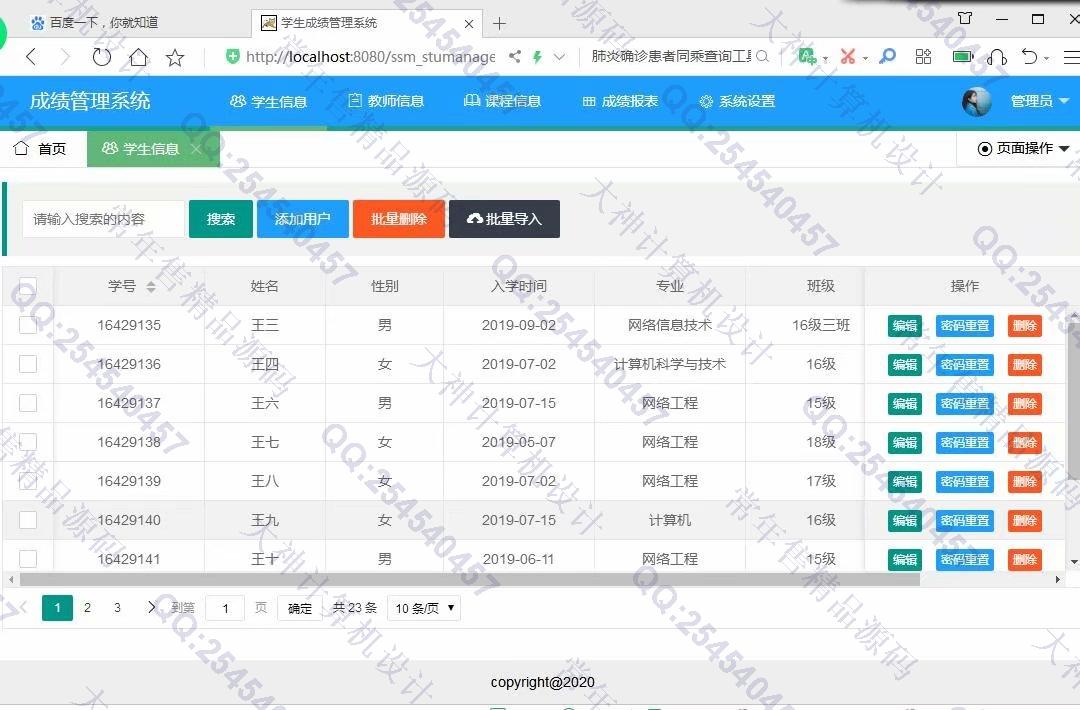This screenshot has width=1080, height=710.
Task: Click the blue magnifier find icon
Action: click(888, 56)
